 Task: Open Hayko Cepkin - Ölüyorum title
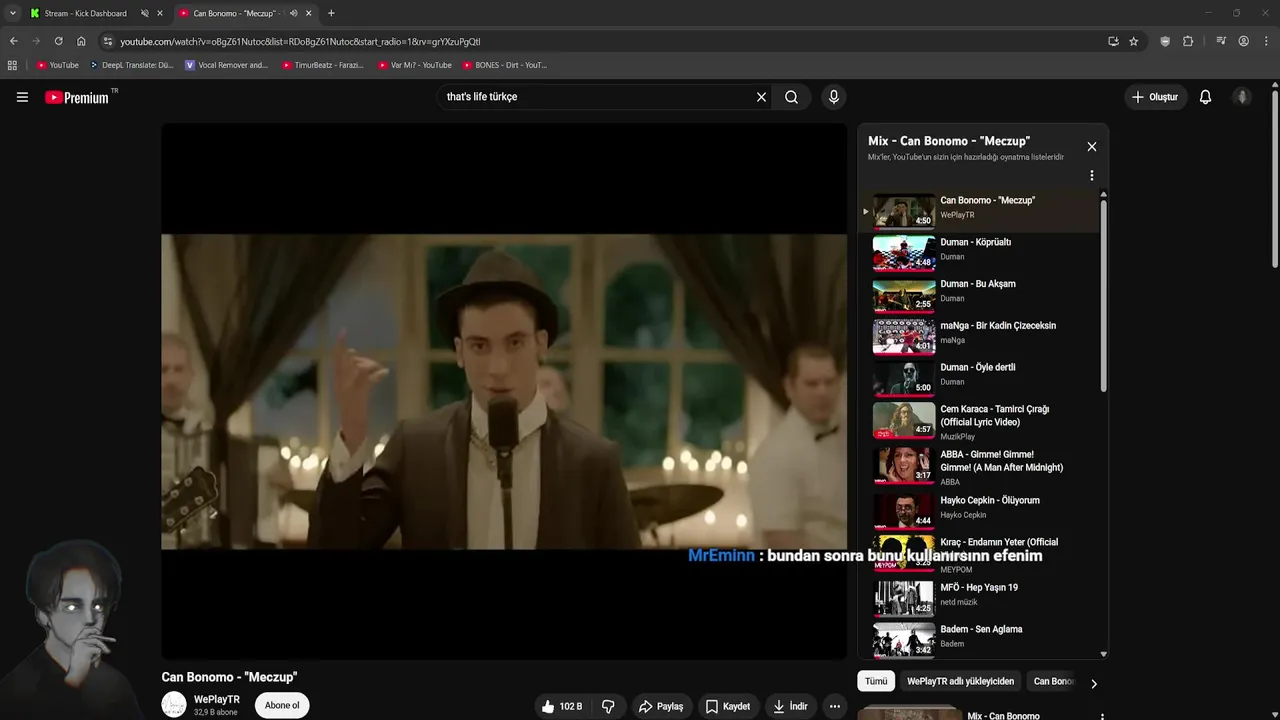[990, 500]
